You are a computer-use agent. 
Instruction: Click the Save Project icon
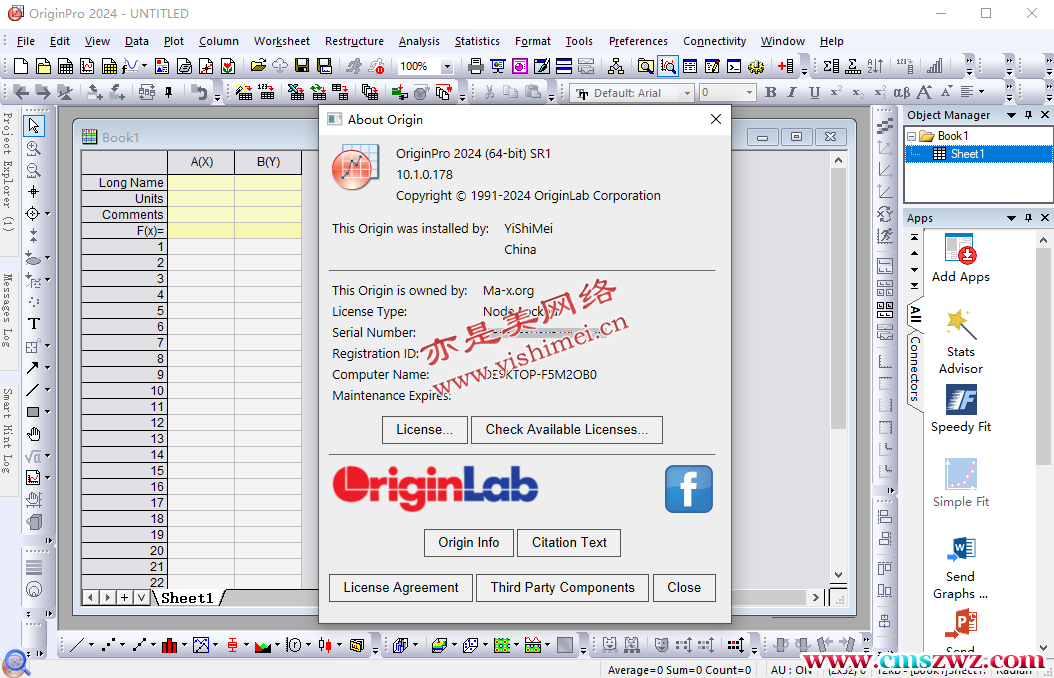click(x=301, y=66)
